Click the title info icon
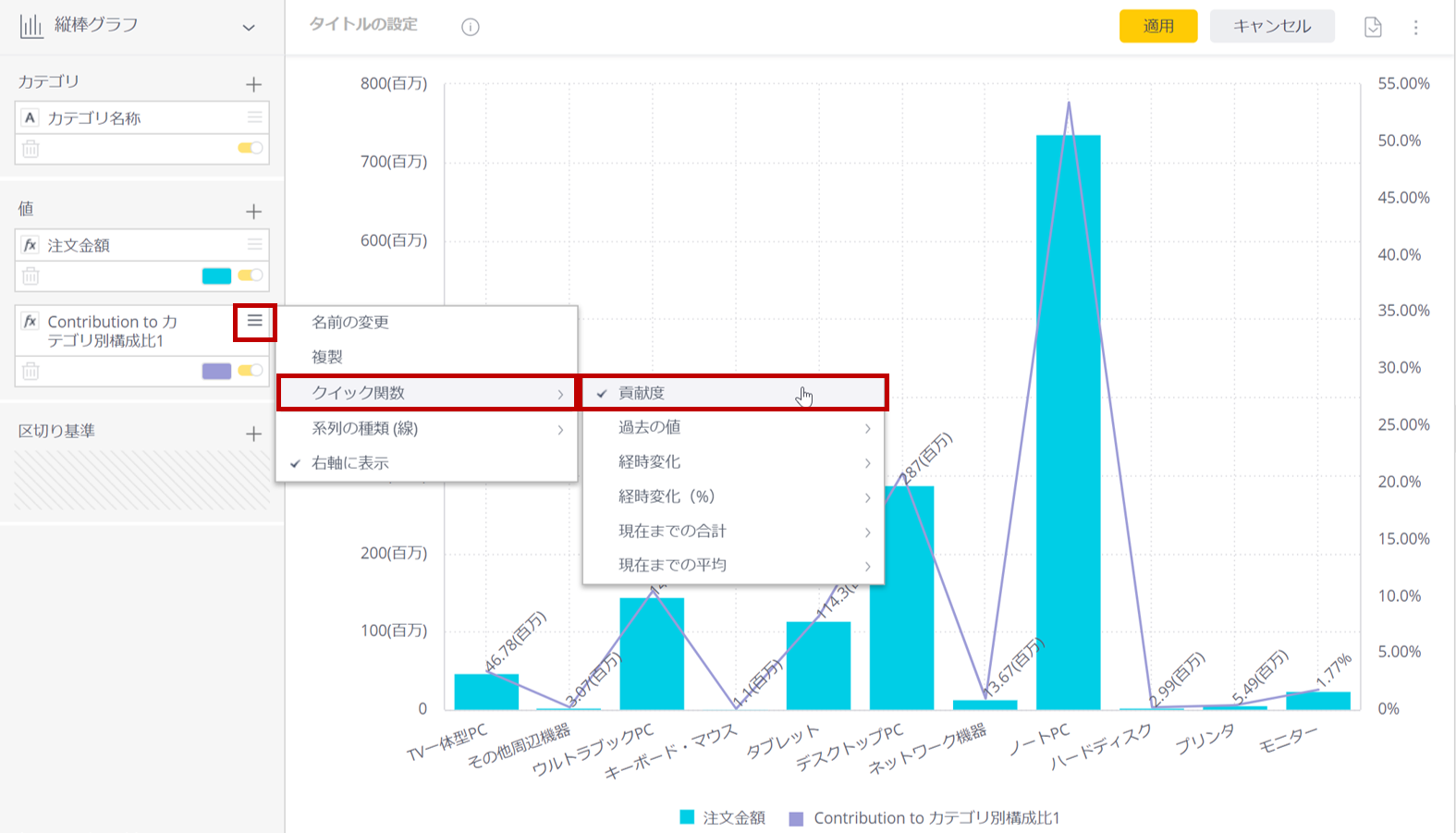 pos(471,27)
